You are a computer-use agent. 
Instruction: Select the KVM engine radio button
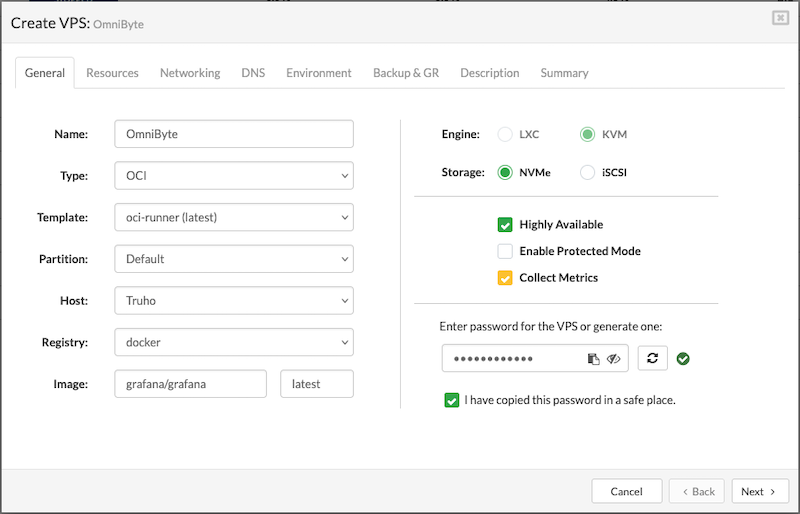(x=587, y=134)
